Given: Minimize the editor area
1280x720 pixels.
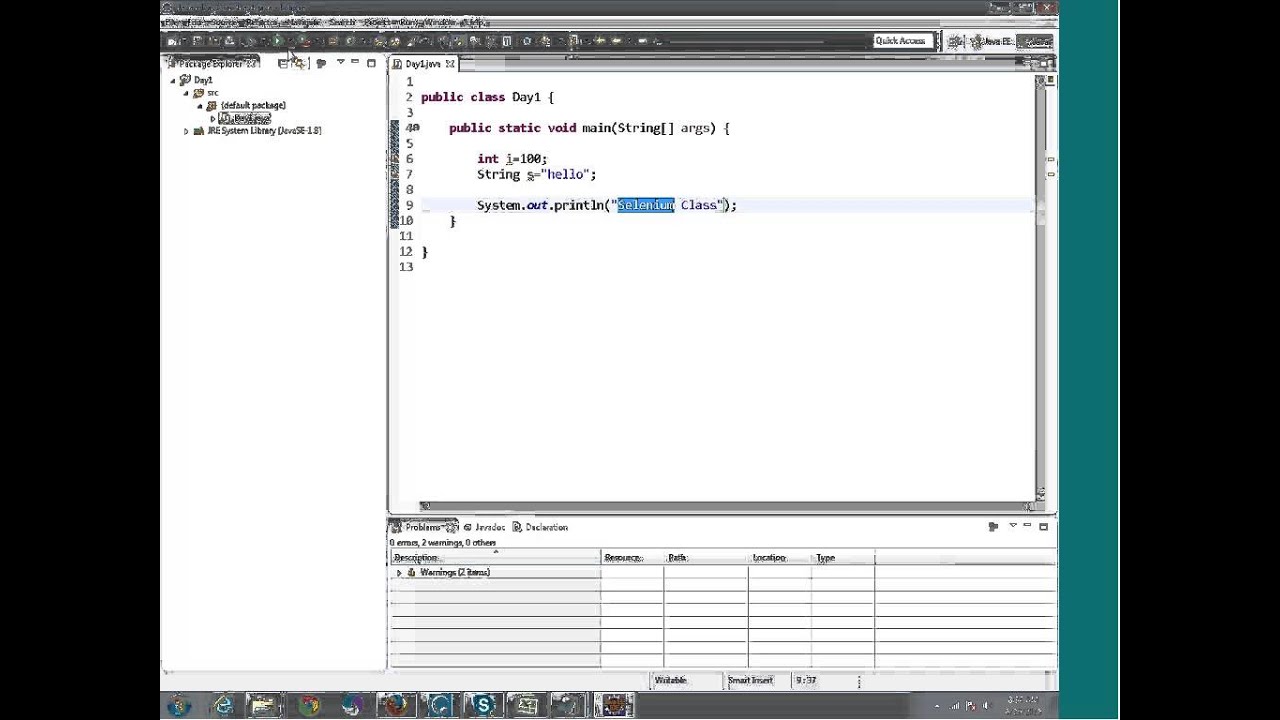Looking at the screenshot, I should pyautogui.click(x=1028, y=63).
